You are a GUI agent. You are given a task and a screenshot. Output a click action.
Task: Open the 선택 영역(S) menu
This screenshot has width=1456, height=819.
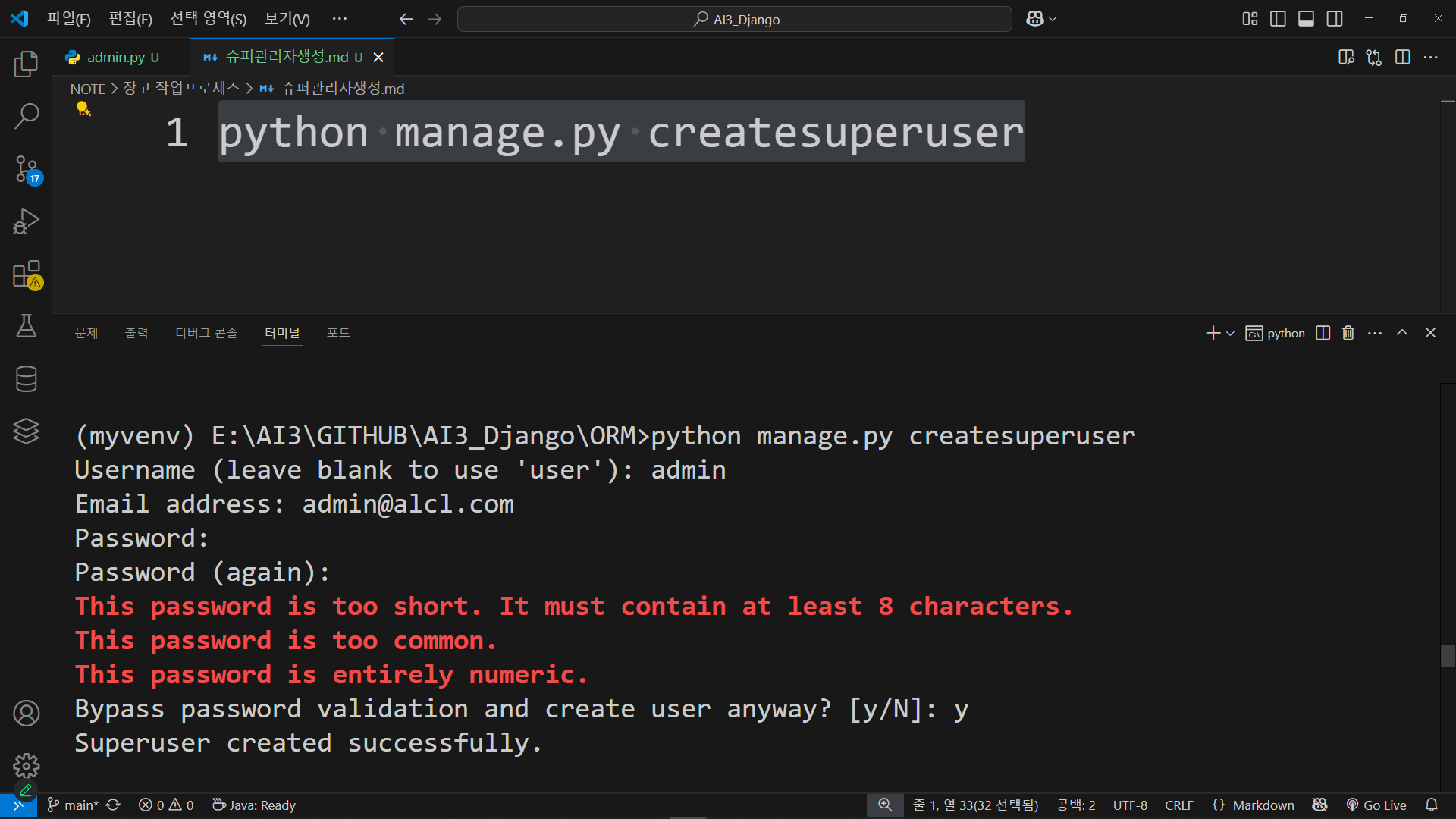tap(209, 19)
